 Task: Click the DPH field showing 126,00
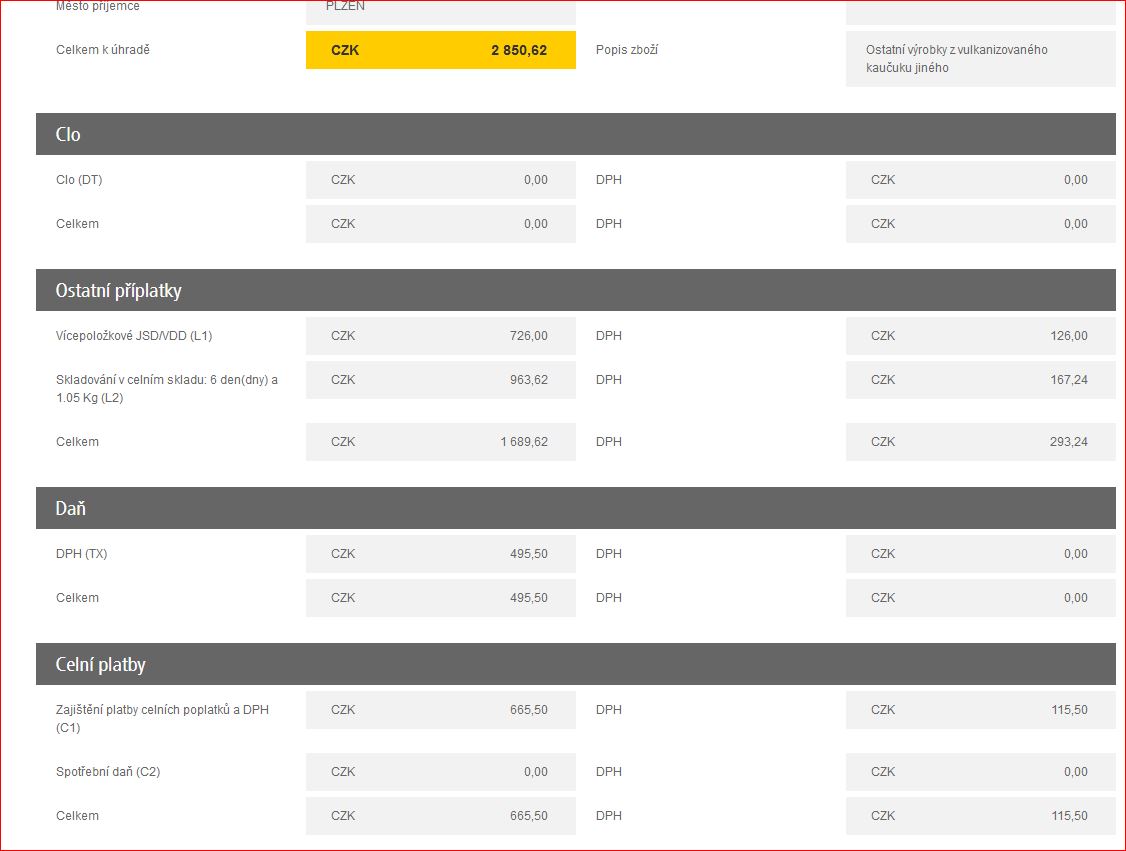click(x=980, y=336)
